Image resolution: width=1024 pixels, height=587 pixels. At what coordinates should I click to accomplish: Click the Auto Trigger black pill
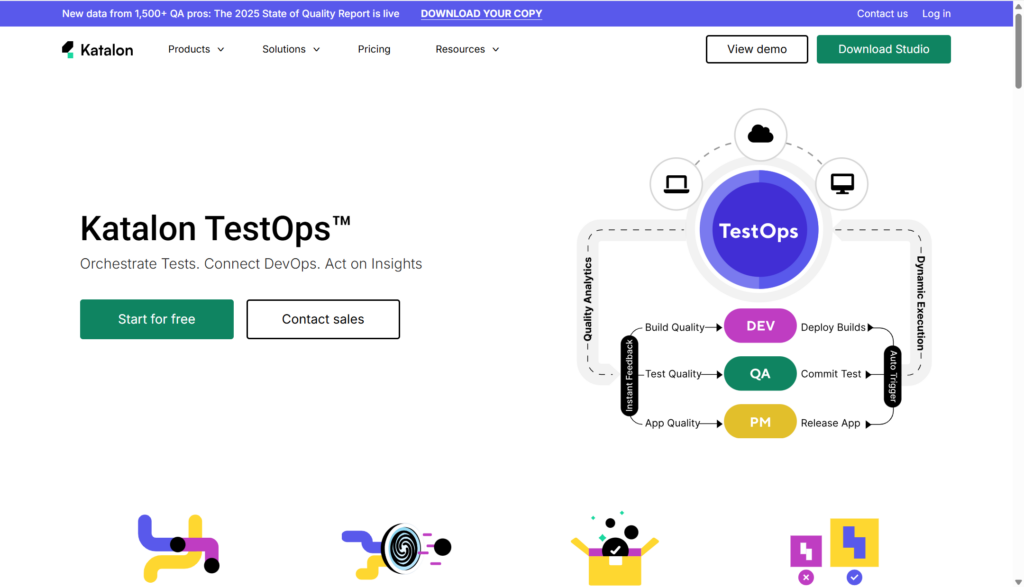pos(892,376)
